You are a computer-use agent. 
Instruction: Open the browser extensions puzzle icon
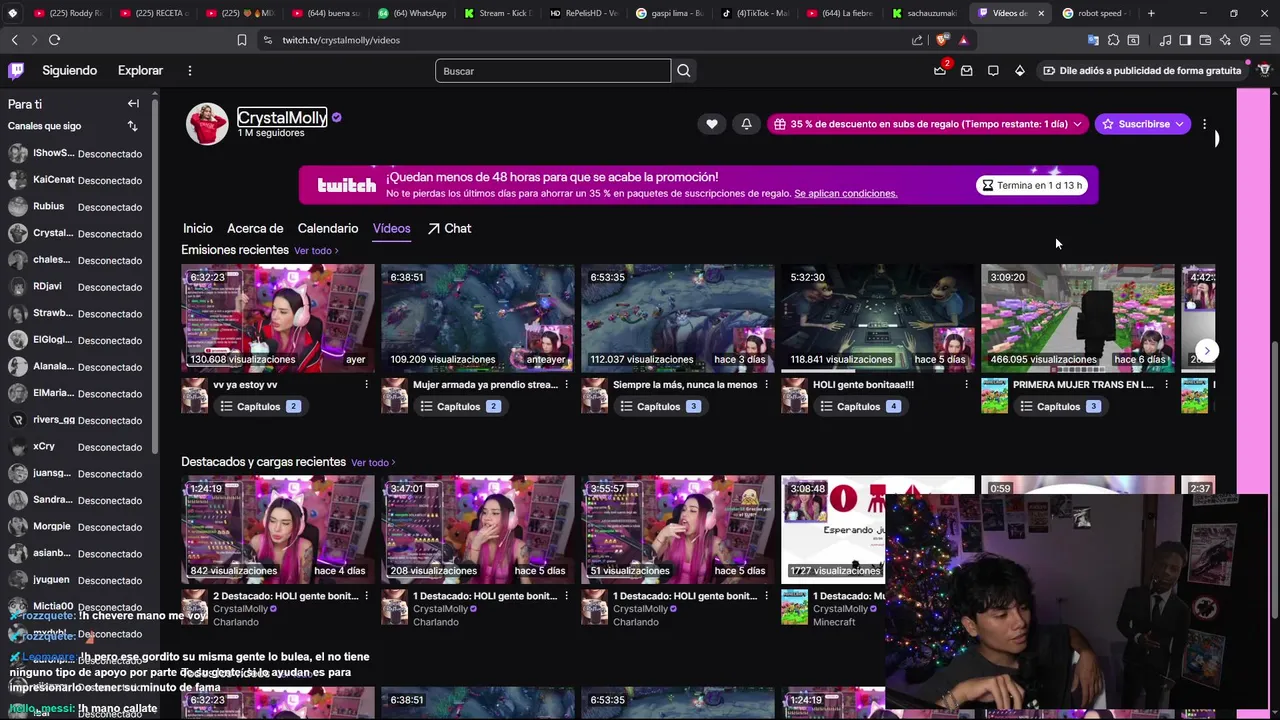(x=1113, y=40)
